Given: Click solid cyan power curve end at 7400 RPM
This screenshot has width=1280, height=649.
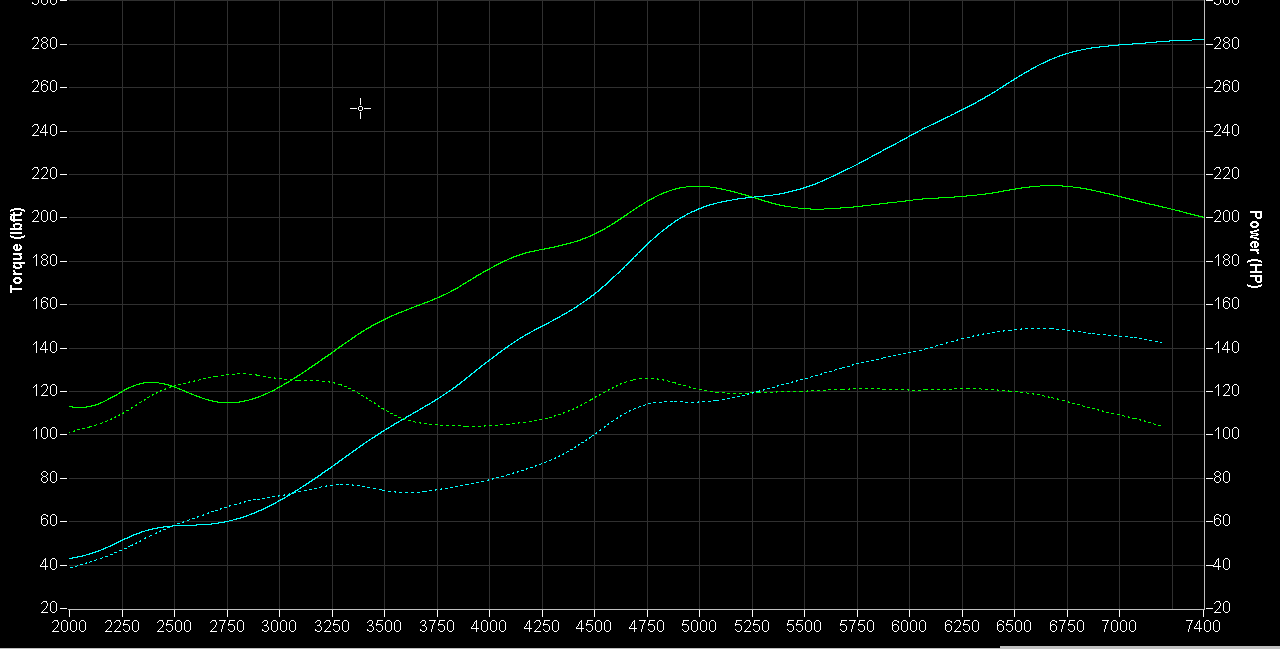Looking at the screenshot, I should [x=1201, y=40].
